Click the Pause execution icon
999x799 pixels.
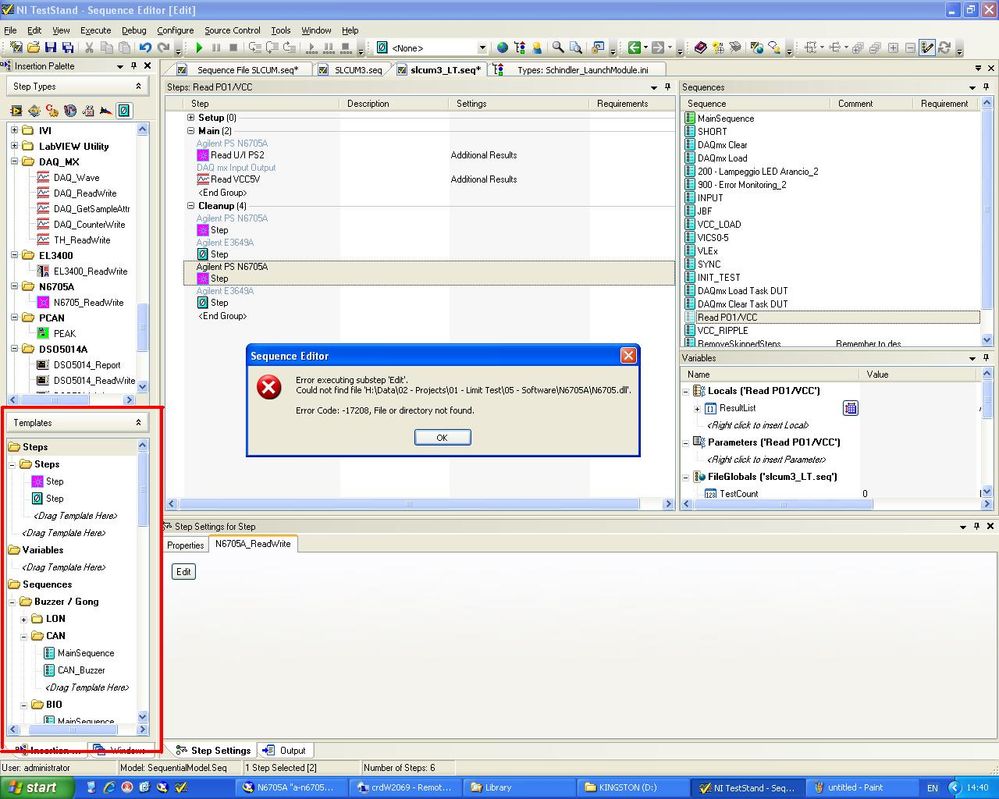click(216, 48)
